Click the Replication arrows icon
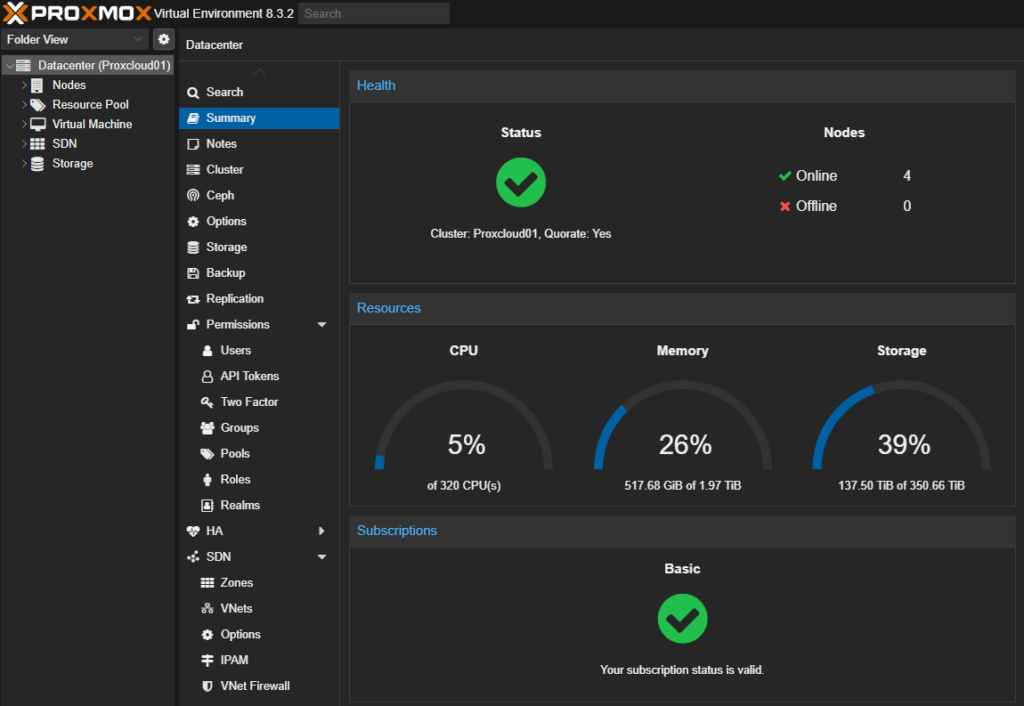 pyautogui.click(x=194, y=299)
